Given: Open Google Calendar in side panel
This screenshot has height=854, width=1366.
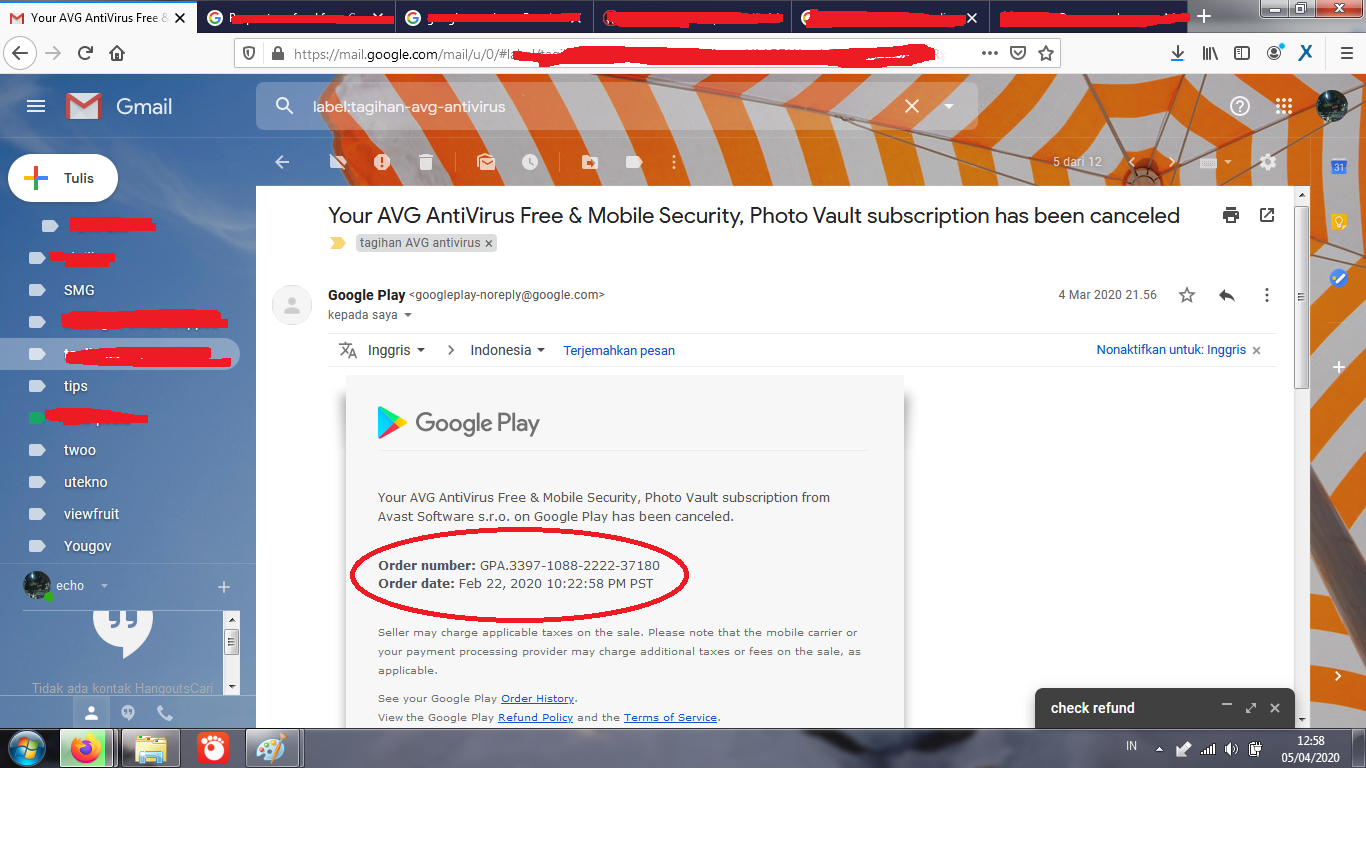Looking at the screenshot, I should point(1339,166).
